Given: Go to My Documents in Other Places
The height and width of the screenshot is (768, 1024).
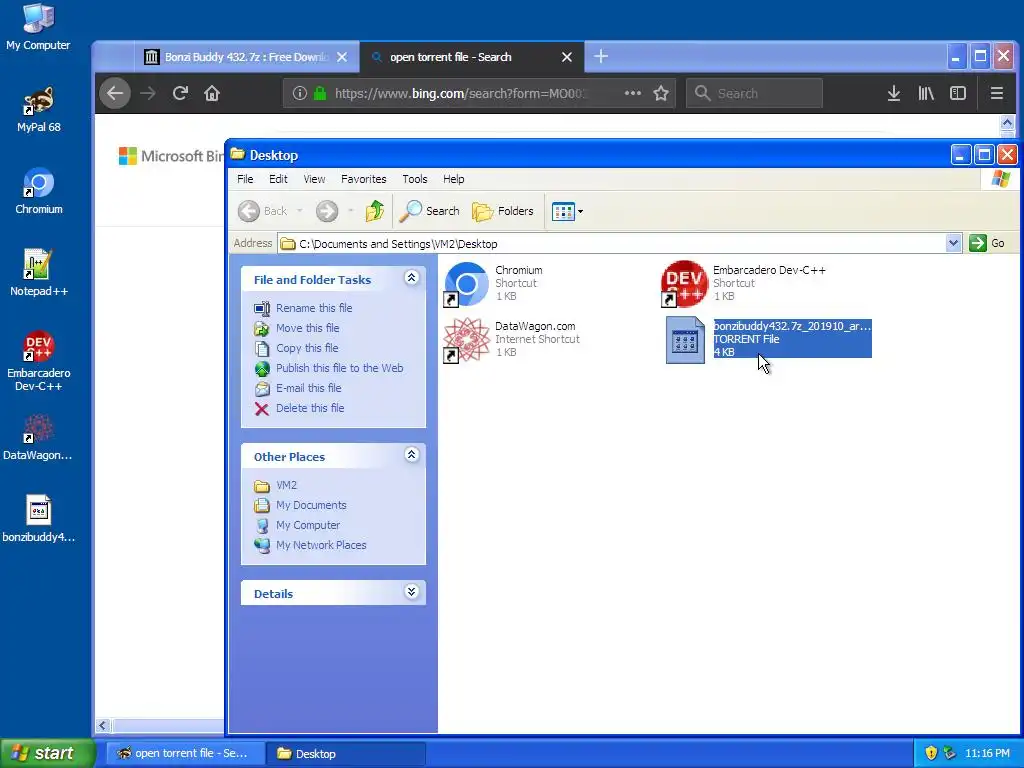Looking at the screenshot, I should (311, 505).
